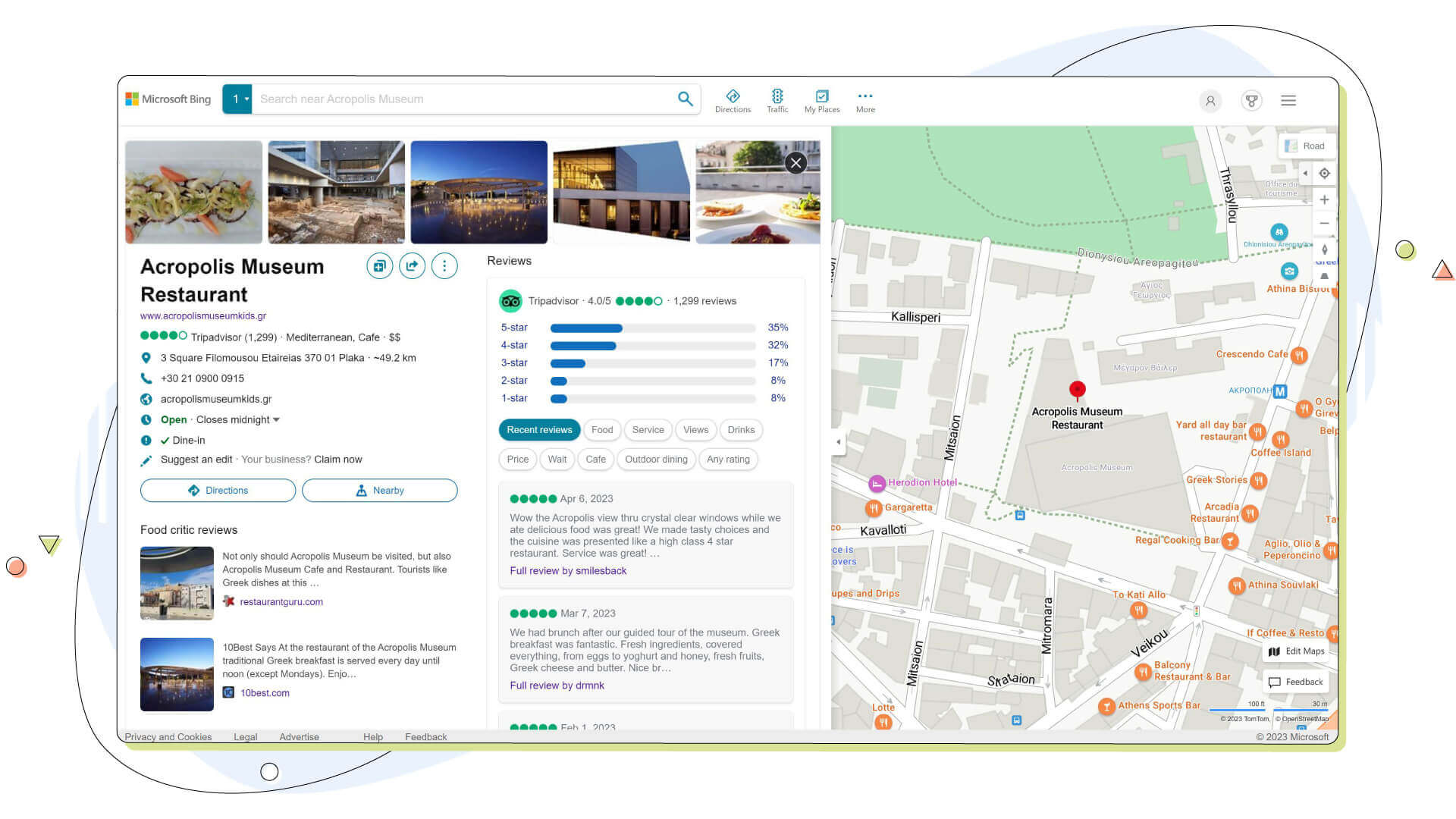The width and height of the screenshot is (1456, 819).
Task: Click the compass rotate icon on map
Action: click(x=1324, y=249)
